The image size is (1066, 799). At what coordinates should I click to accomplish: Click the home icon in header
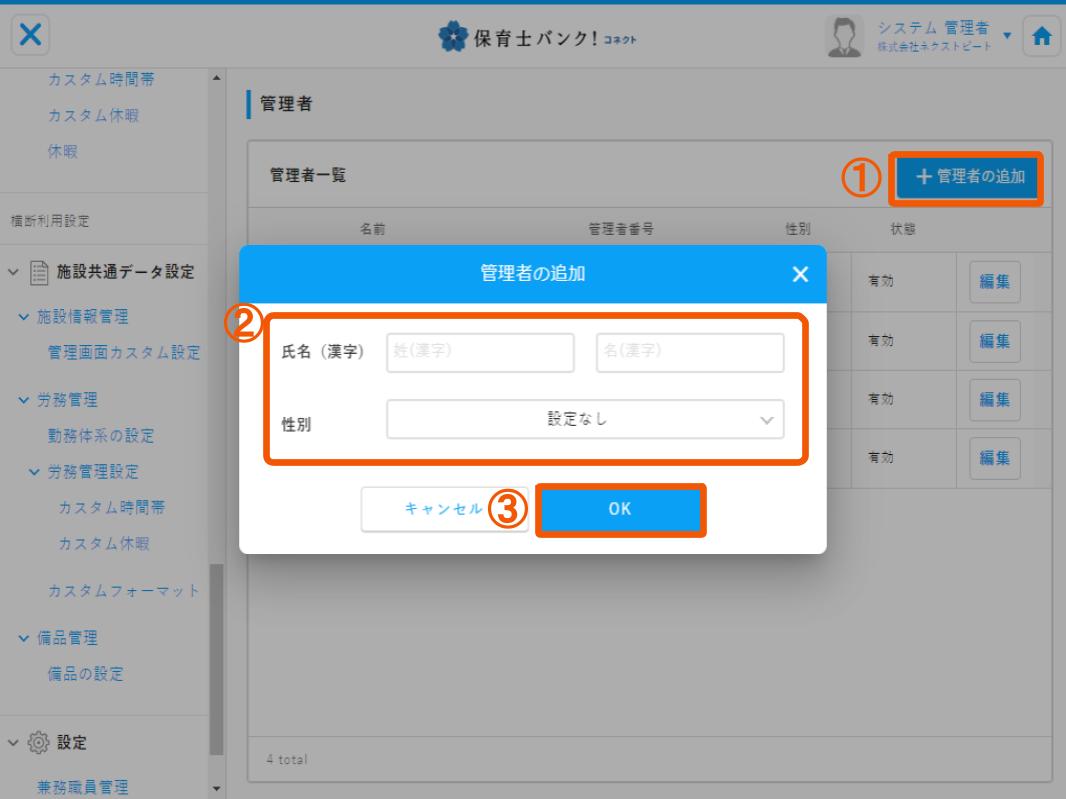(1041, 37)
